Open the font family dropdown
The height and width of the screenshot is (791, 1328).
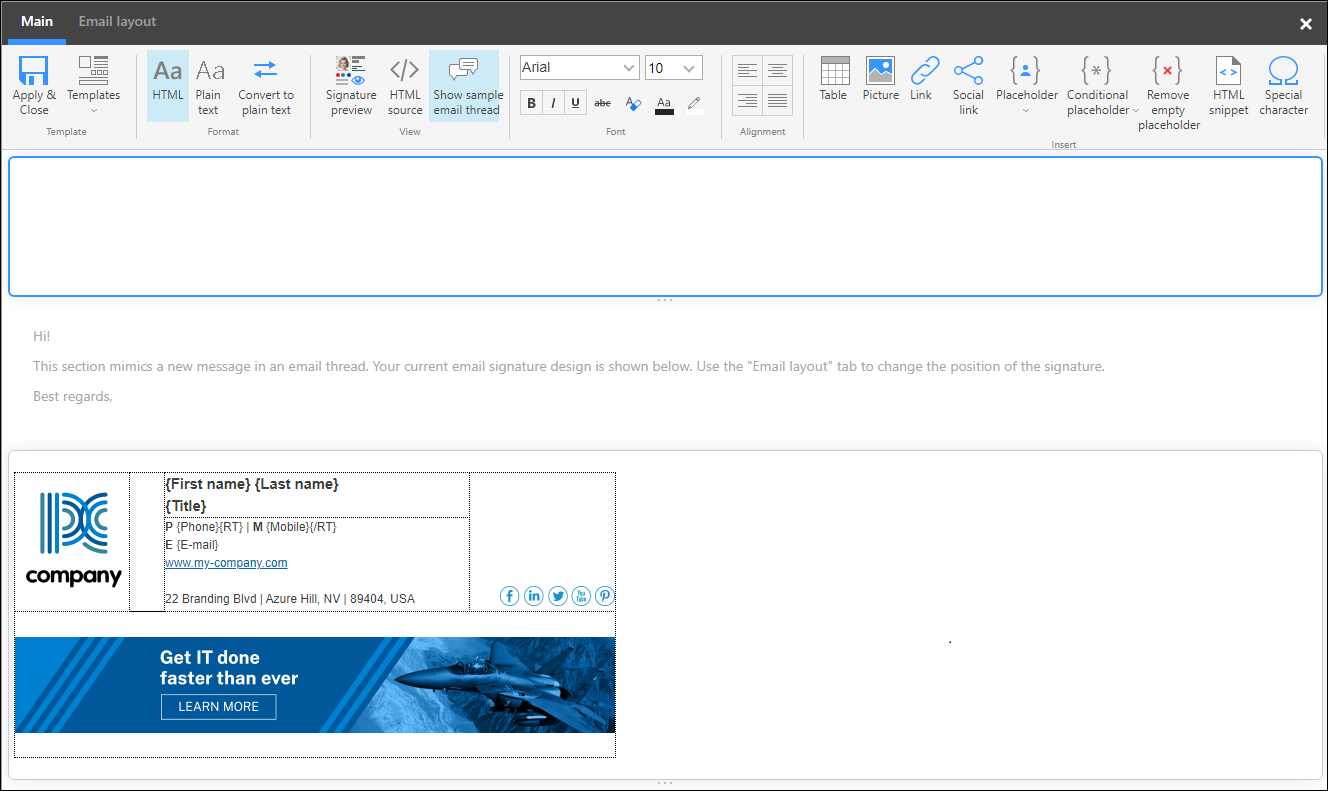pos(629,67)
